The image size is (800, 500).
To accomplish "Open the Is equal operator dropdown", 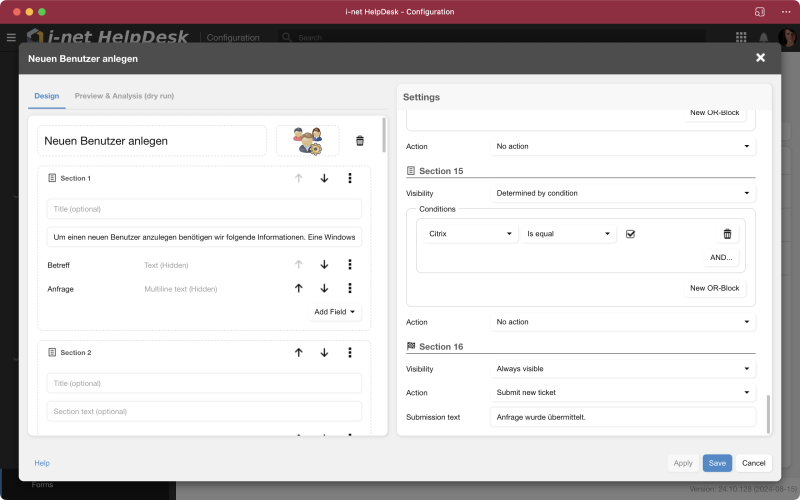I will coord(567,234).
